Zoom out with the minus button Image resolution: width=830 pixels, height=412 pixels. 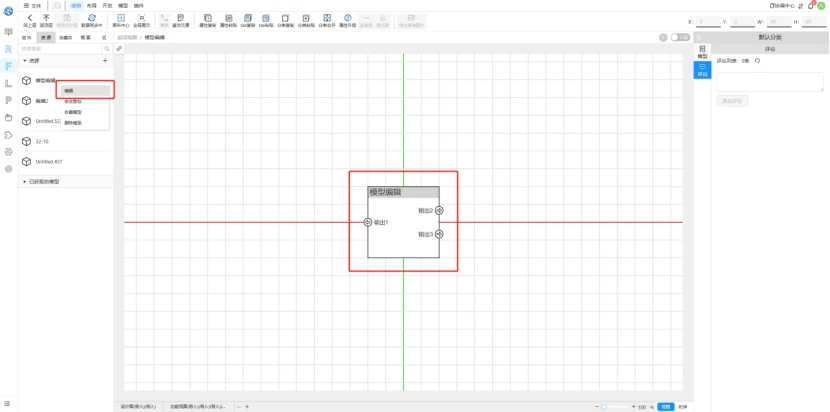pyautogui.click(x=597, y=407)
